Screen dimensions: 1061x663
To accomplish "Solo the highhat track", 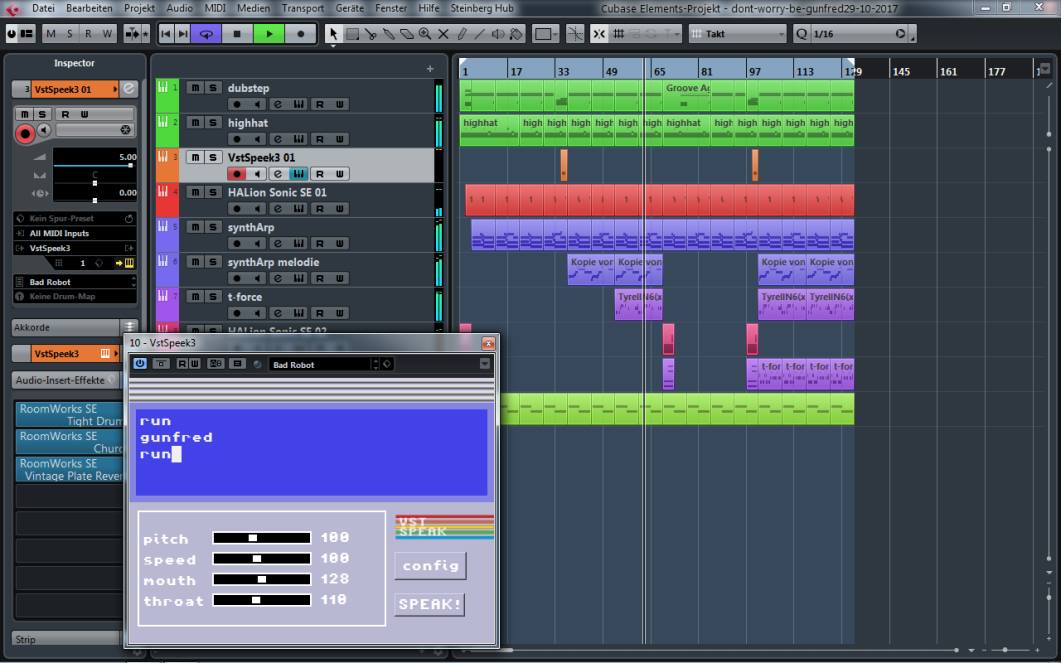I will click(x=212, y=122).
